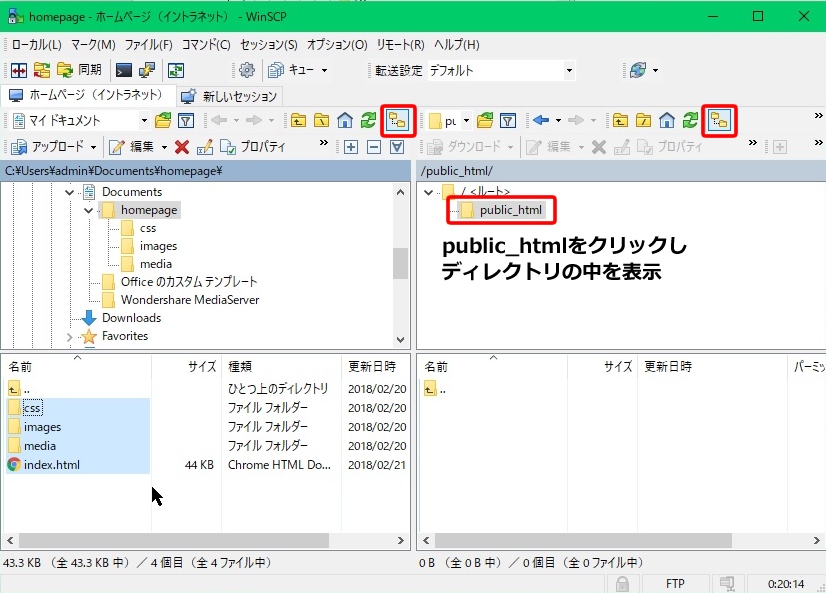The image size is (826, 593).
Task: Click the status bar lock icon
Action: pyautogui.click(x=622, y=584)
